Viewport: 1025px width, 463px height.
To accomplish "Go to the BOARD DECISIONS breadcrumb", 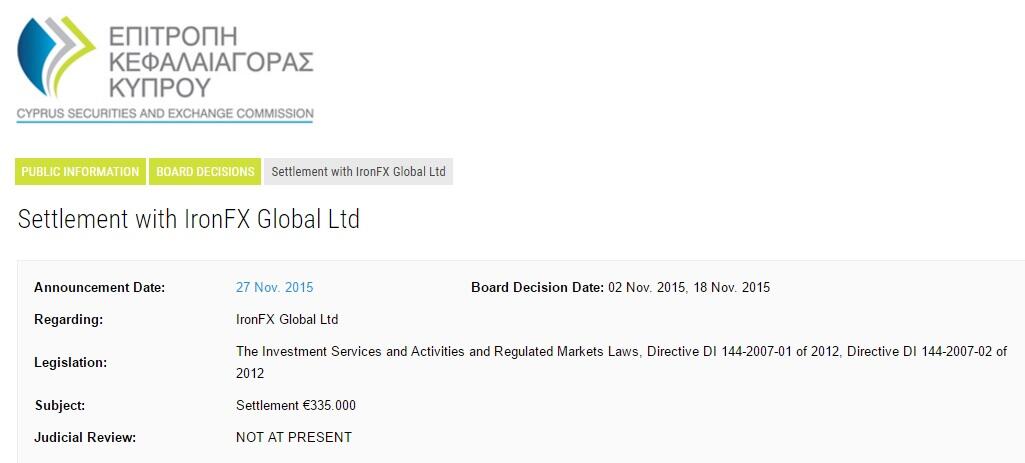I will [x=205, y=171].
